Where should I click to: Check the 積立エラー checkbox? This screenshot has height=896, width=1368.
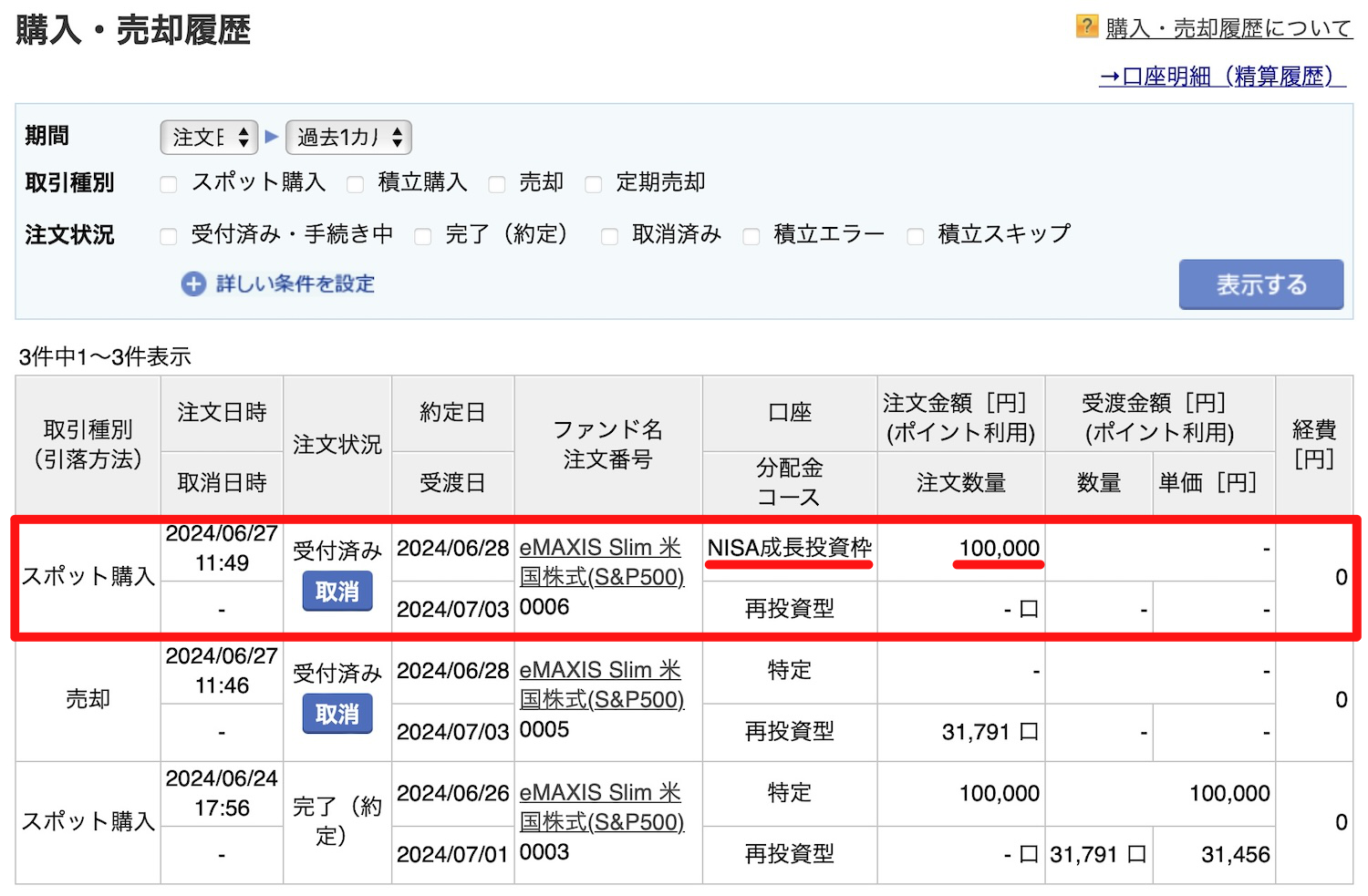coord(751,236)
